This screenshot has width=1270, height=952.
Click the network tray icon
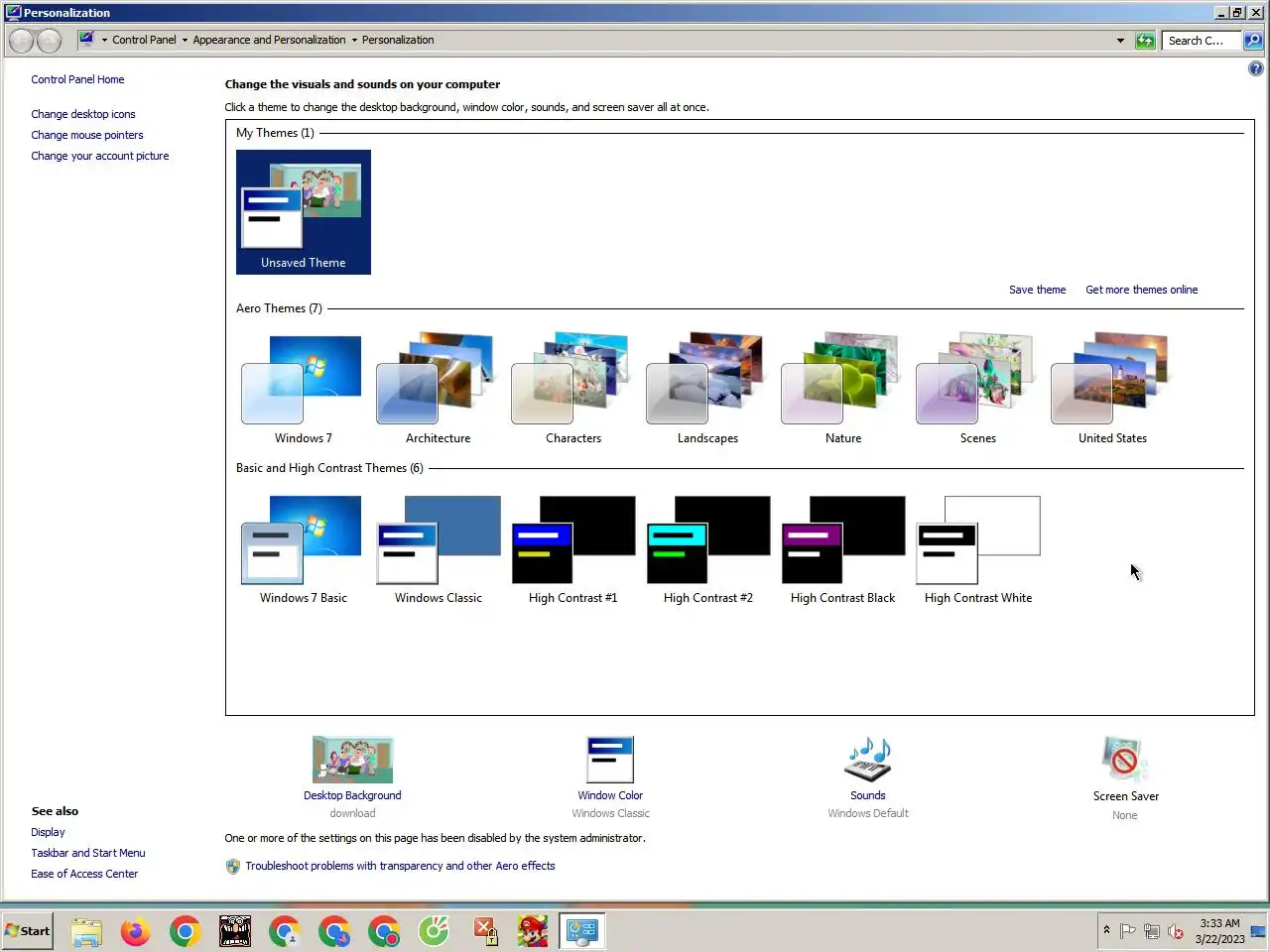(x=1151, y=931)
